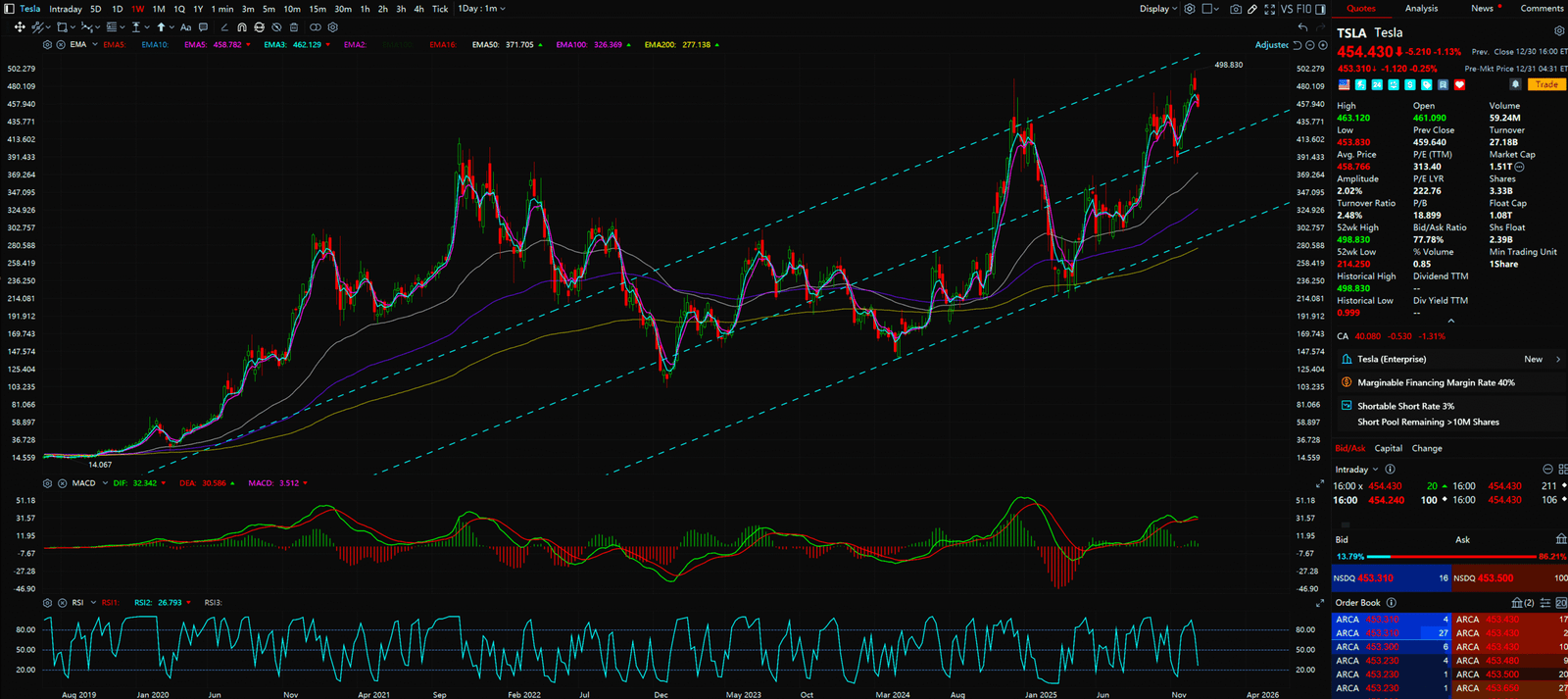The width and height of the screenshot is (1568, 699).
Task: Select the text annotation Aa tool
Action: click(185, 27)
